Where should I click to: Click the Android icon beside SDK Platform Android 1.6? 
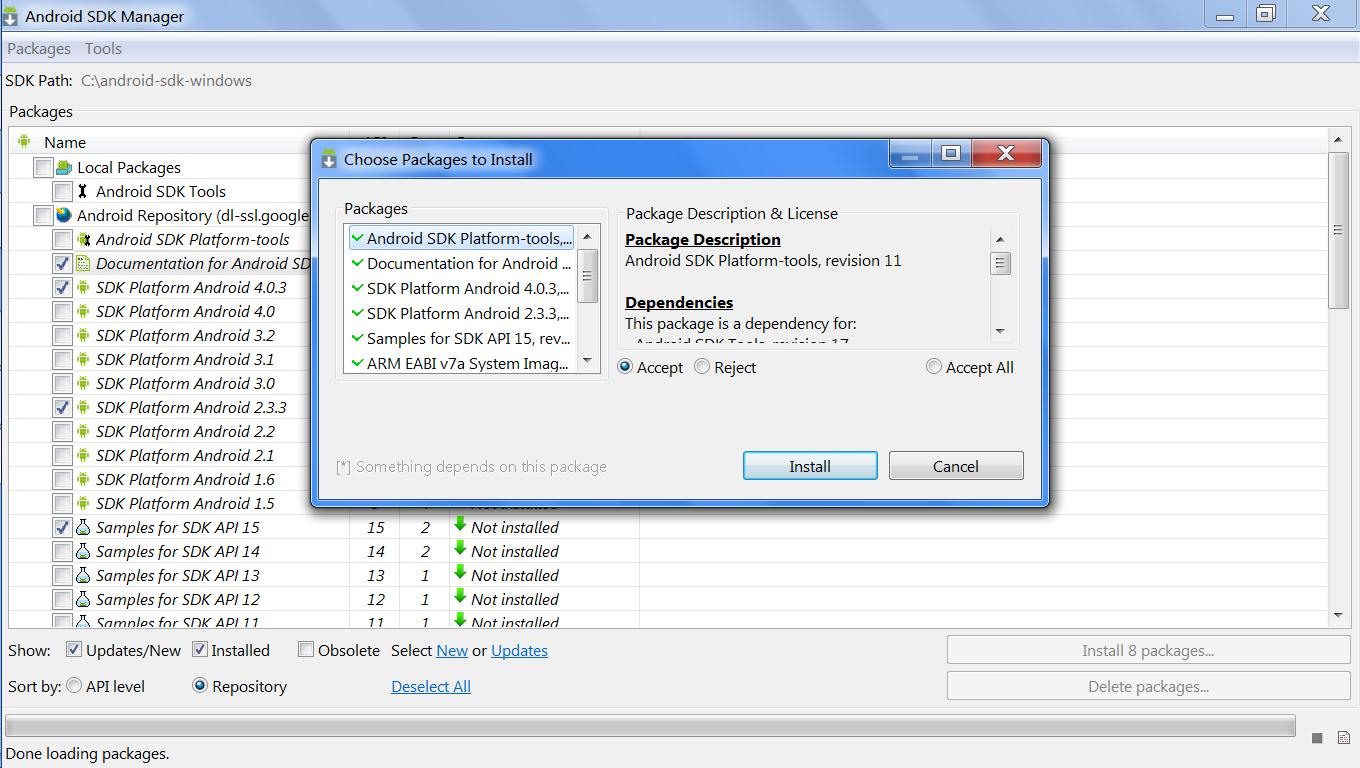click(x=83, y=480)
